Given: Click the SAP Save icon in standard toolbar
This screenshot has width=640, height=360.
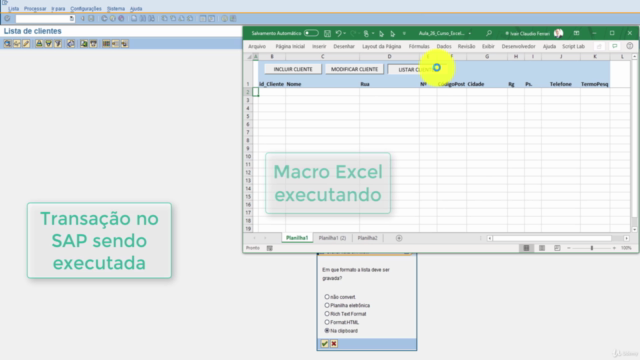Looking at the screenshot, I should coord(91,18).
